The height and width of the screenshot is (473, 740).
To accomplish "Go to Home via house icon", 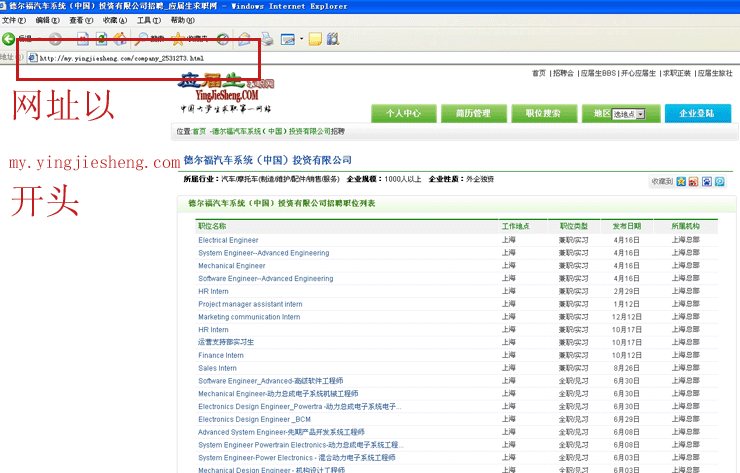I will tap(120, 39).
